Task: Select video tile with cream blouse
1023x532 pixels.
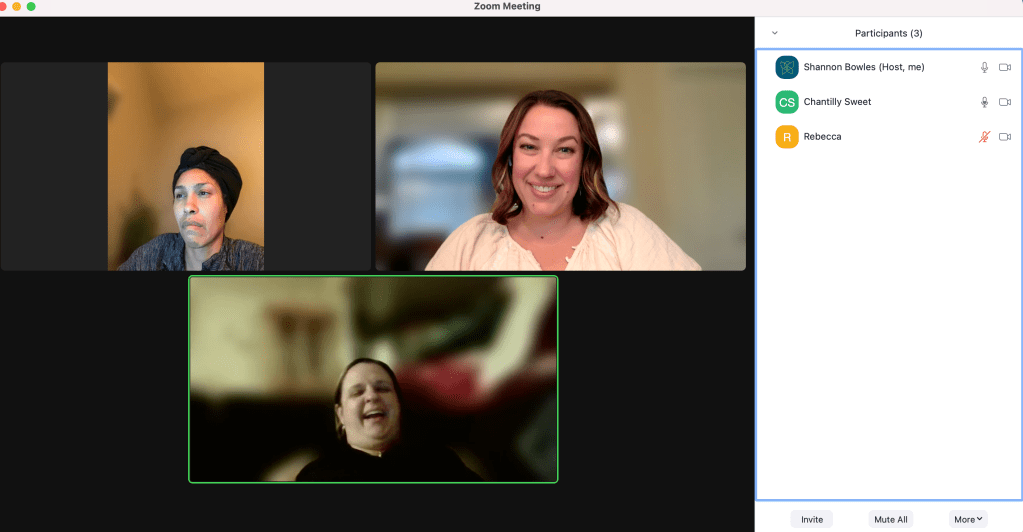Action: click(x=560, y=166)
